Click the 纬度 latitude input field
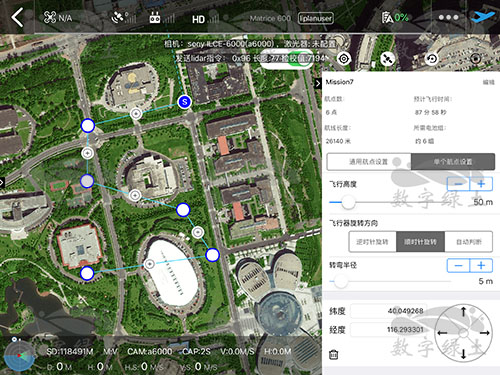Image resolution: width=500 pixels, height=375 pixels. tap(389, 311)
